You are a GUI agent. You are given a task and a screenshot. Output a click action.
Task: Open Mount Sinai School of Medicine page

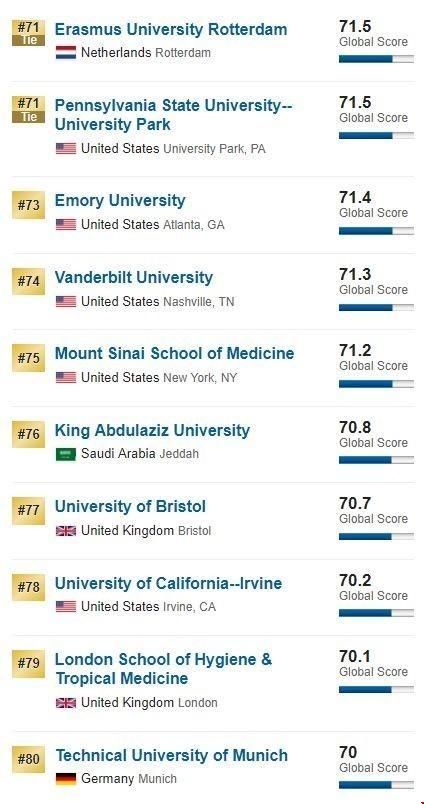(174, 353)
